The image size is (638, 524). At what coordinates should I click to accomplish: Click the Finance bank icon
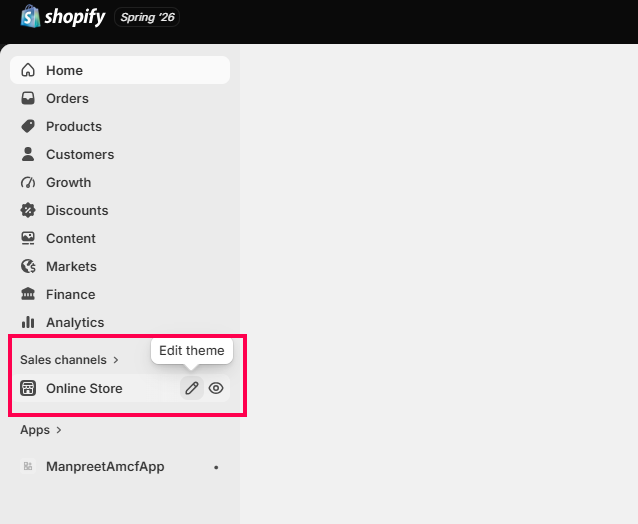(28, 294)
